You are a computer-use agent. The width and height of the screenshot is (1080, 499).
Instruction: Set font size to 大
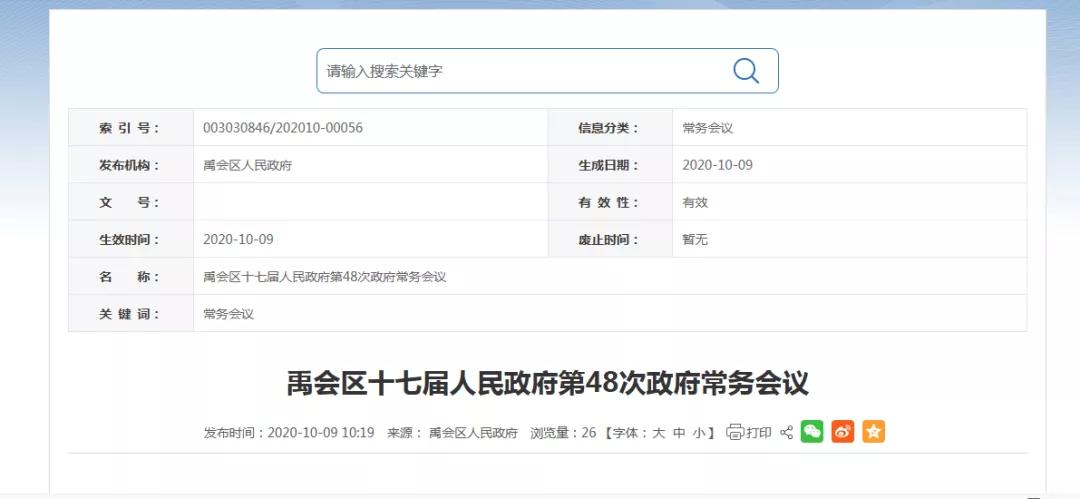tap(658, 433)
